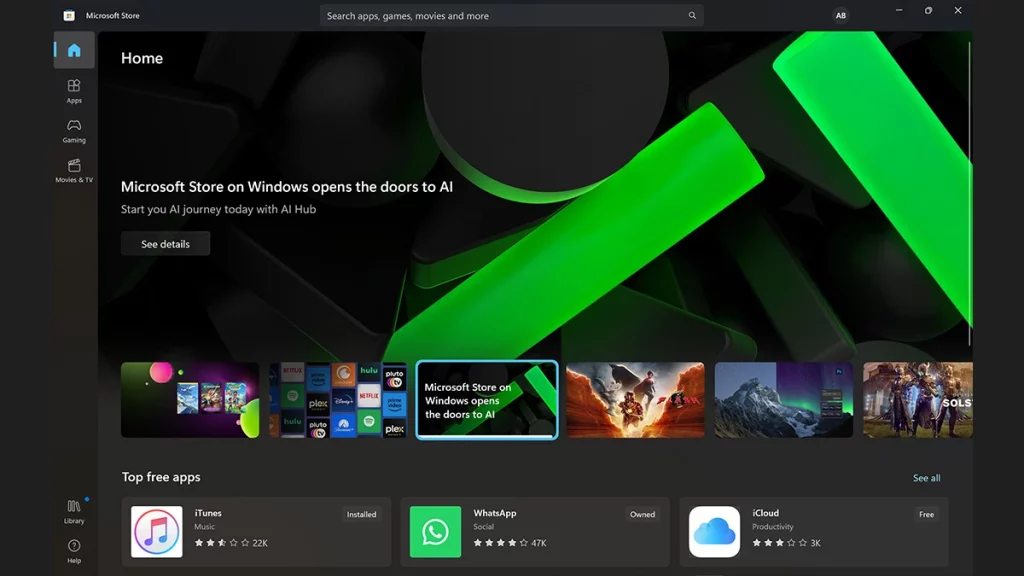Select the mountain aurora carousel thumbnail

[x=784, y=400]
